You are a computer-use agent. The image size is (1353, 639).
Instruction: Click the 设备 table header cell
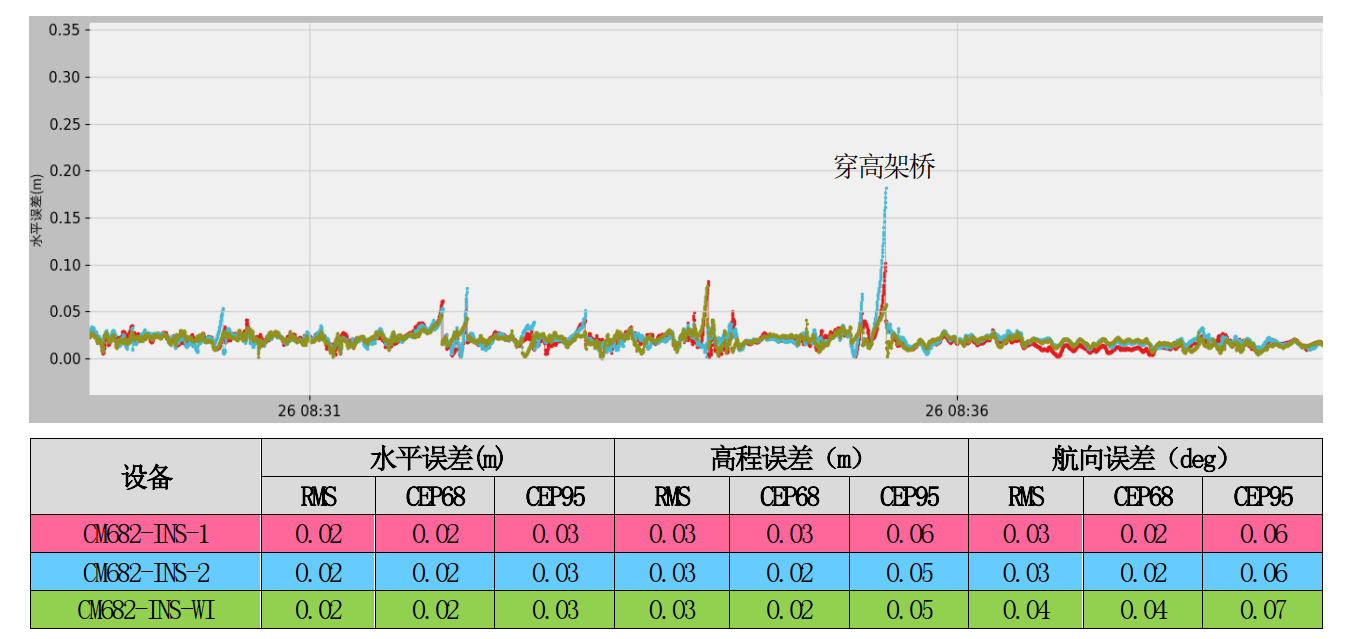click(x=146, y=477)
